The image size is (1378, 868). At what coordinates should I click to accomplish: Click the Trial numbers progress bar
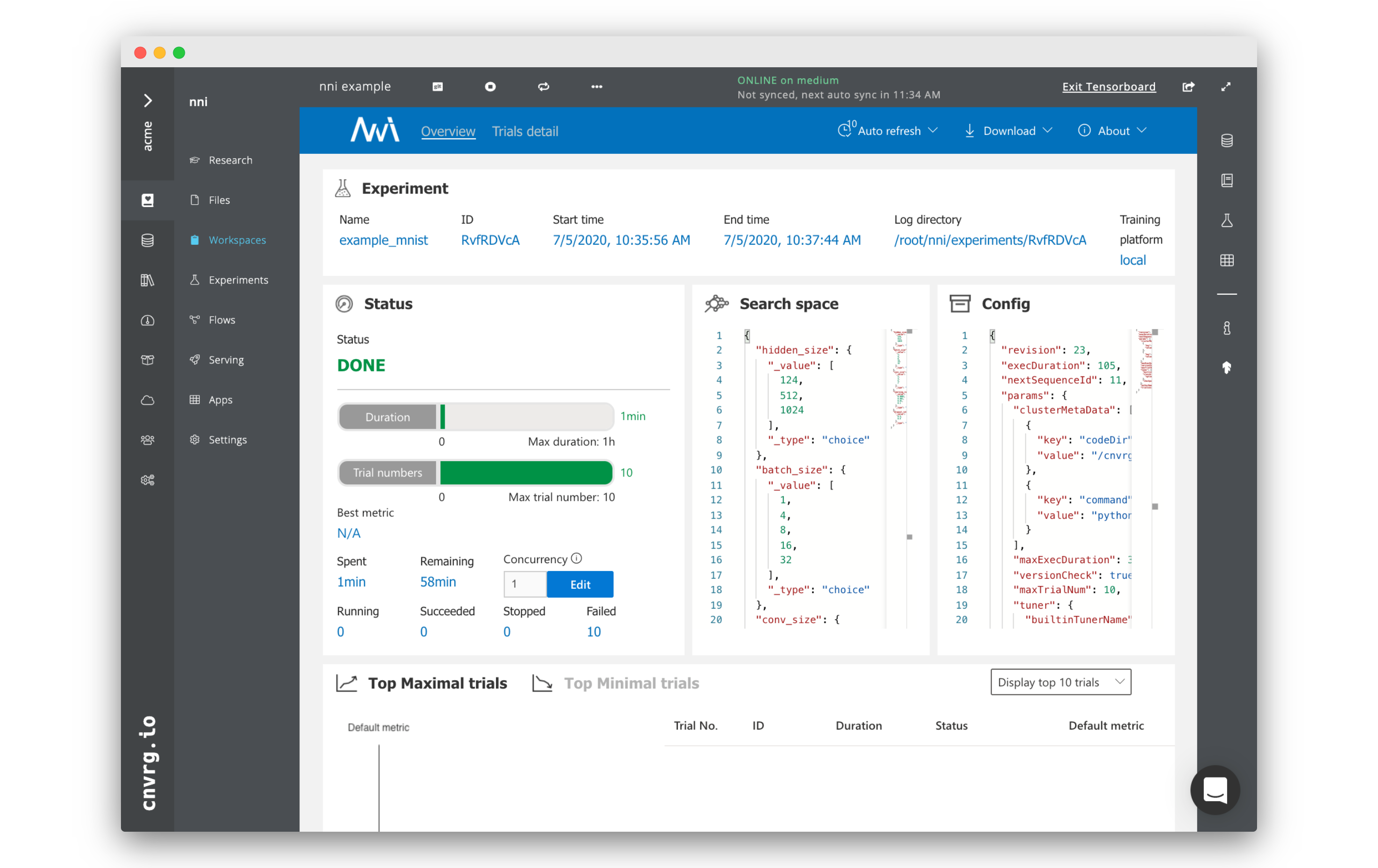coord(476,473)
